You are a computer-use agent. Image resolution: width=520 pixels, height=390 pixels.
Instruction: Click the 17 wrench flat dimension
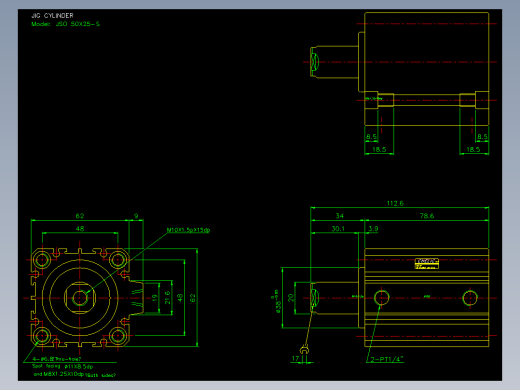(x=295, y=359)
